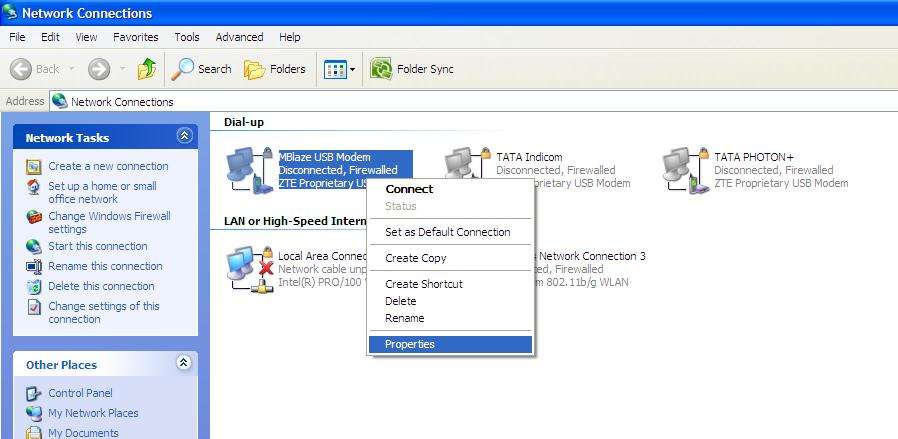The image size is (898, 439).
Task: Collapse the Network Tasks panel
Action: [184, 136]
